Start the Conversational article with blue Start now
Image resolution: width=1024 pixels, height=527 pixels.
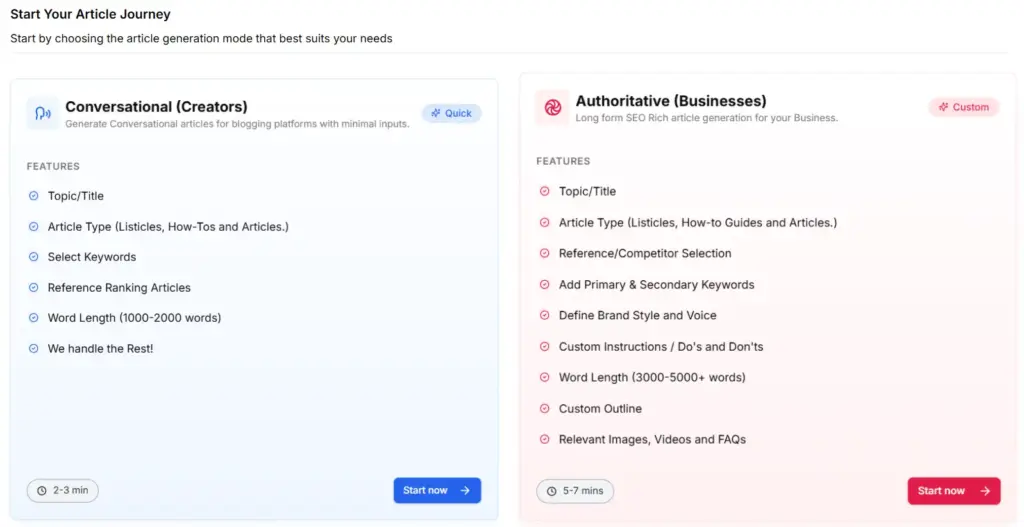(x=437, y=490)
